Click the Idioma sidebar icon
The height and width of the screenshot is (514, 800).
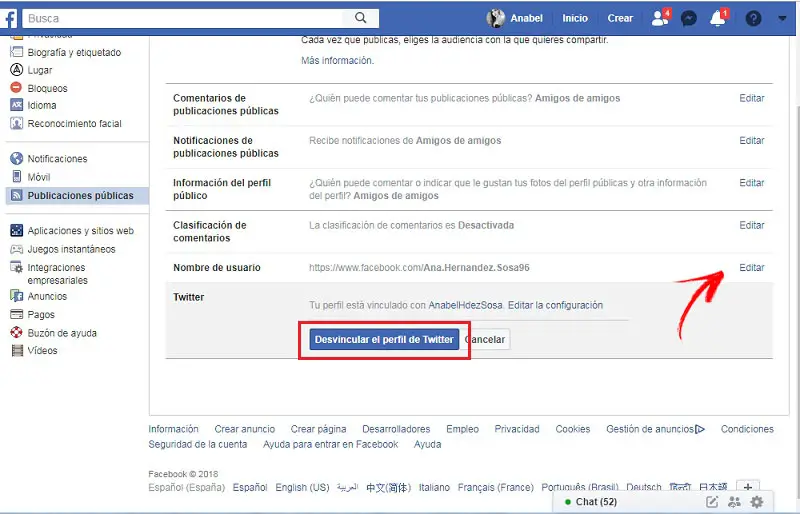[x=16, y=105]
